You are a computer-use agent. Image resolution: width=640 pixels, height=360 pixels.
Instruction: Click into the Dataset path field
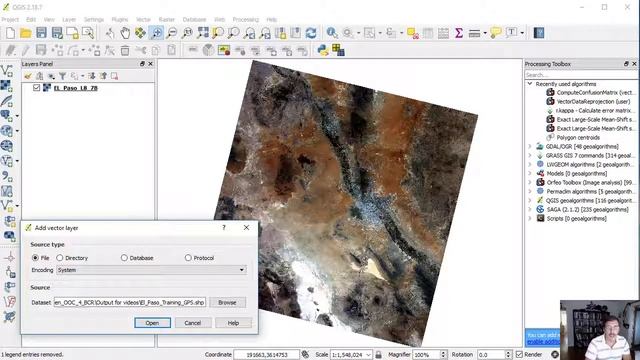coord(130,302)
